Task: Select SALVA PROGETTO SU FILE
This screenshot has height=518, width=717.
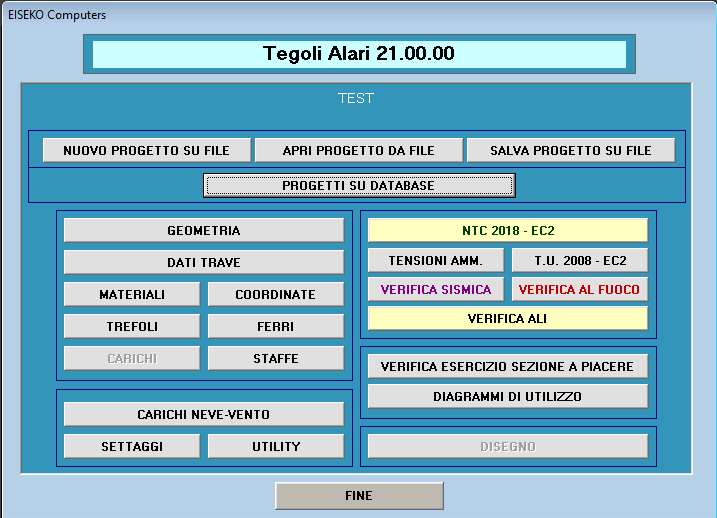Action: pyautogui.click(x=571, y=150)
